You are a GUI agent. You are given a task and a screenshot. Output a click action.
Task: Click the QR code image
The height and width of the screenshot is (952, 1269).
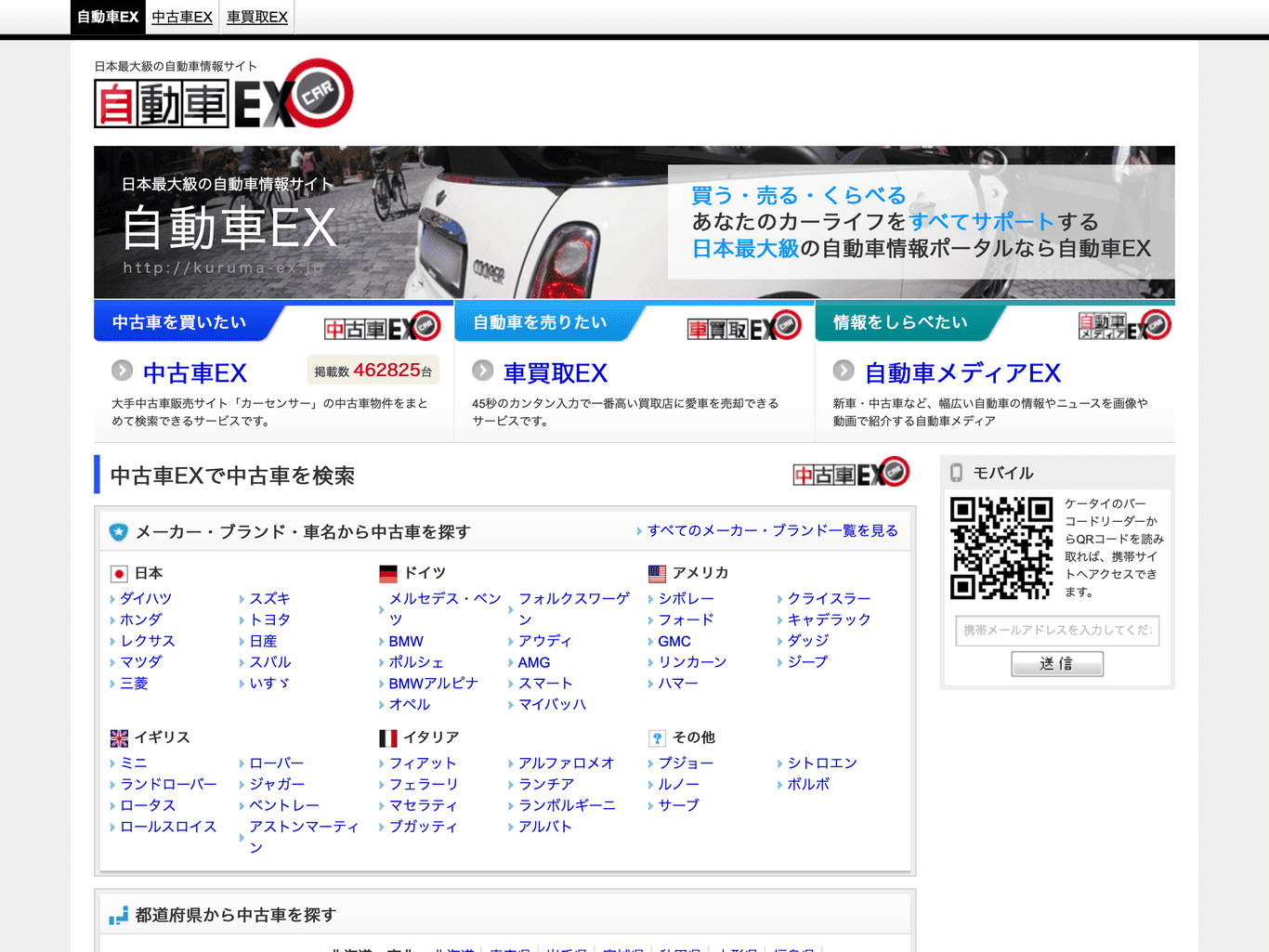click(x=1001, y=548)
